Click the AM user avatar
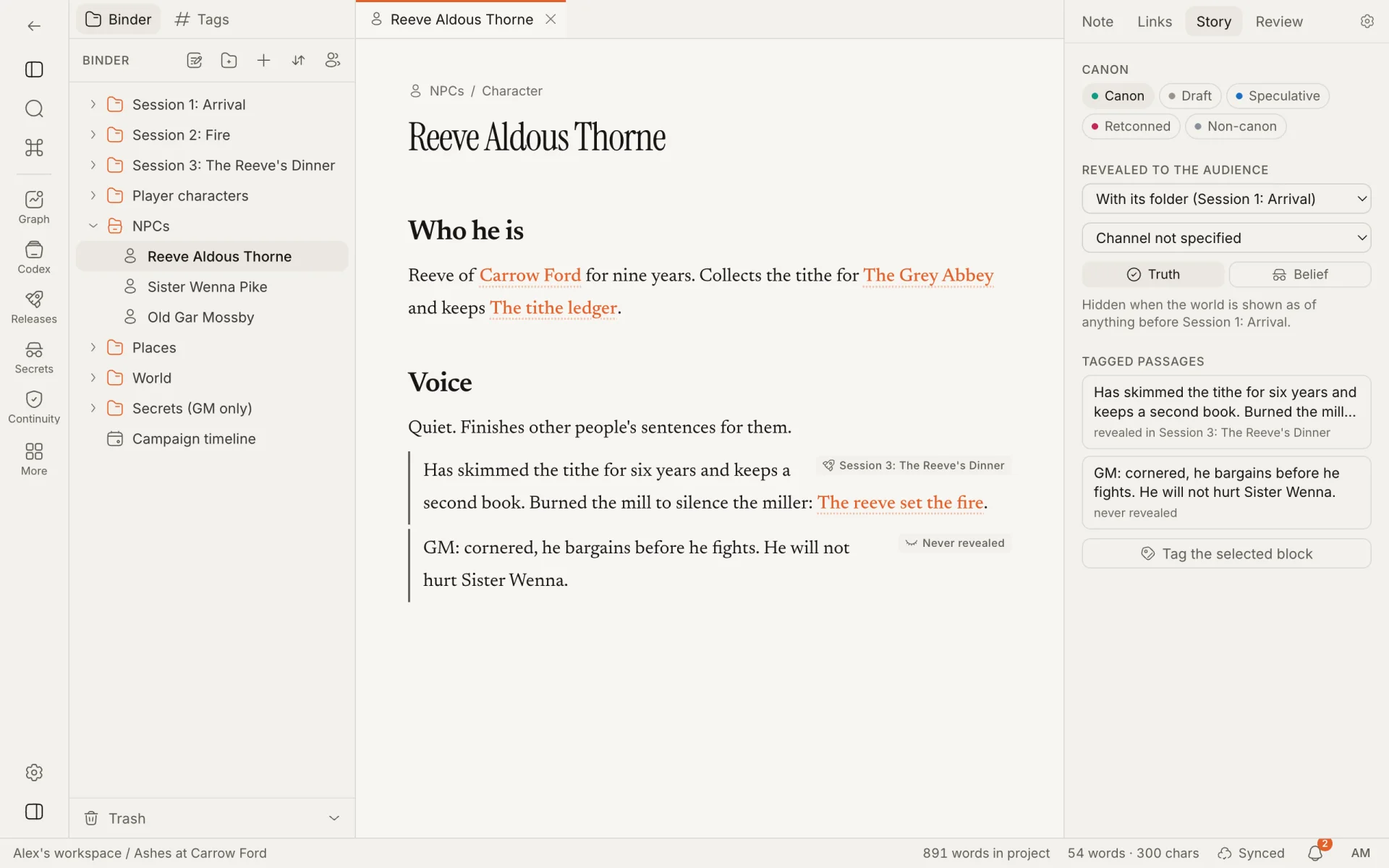This screenshot has height=868, width=1389. [1360, 854]
